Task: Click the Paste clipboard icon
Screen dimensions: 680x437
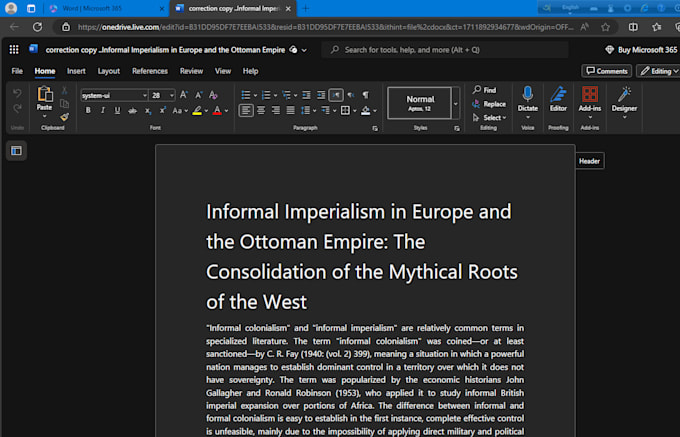Action: 44,96
